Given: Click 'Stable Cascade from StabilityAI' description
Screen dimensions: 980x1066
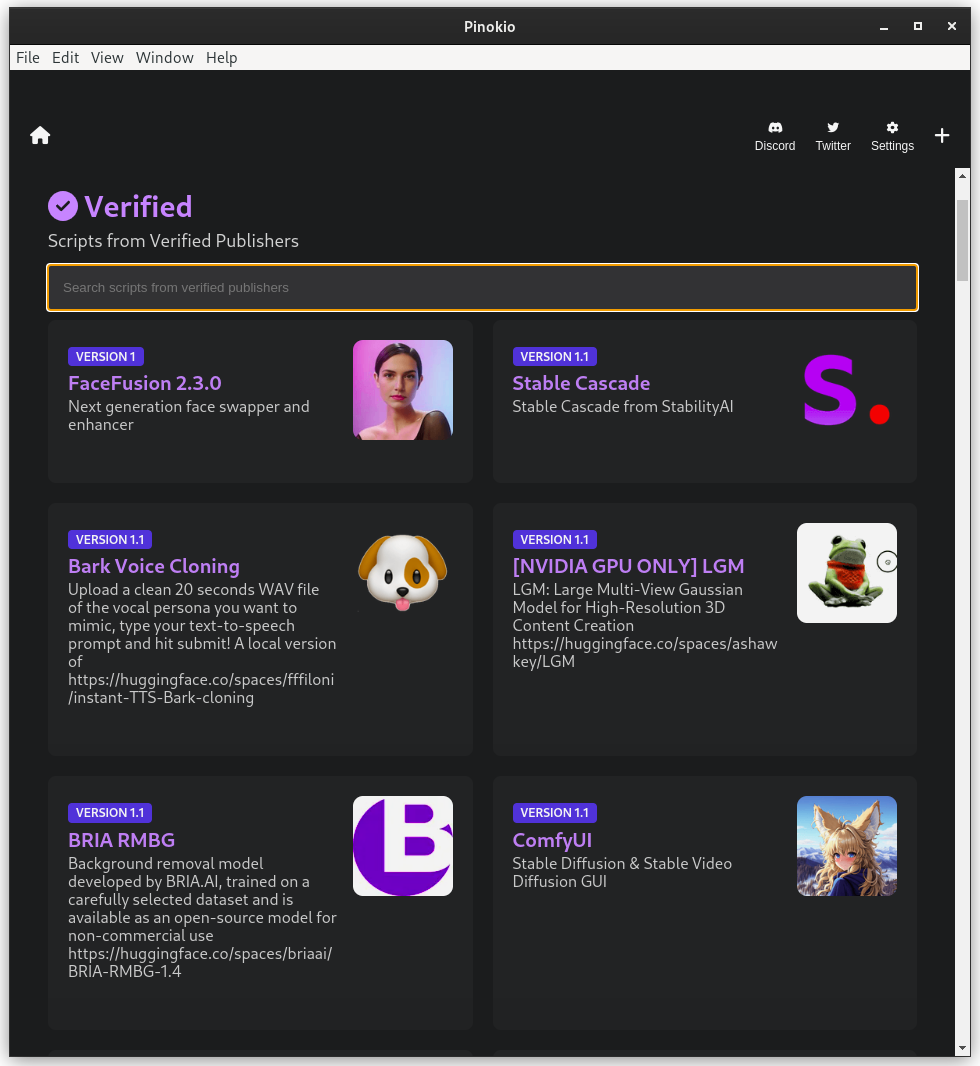Looking at the screenshot, I should point(623,407).
